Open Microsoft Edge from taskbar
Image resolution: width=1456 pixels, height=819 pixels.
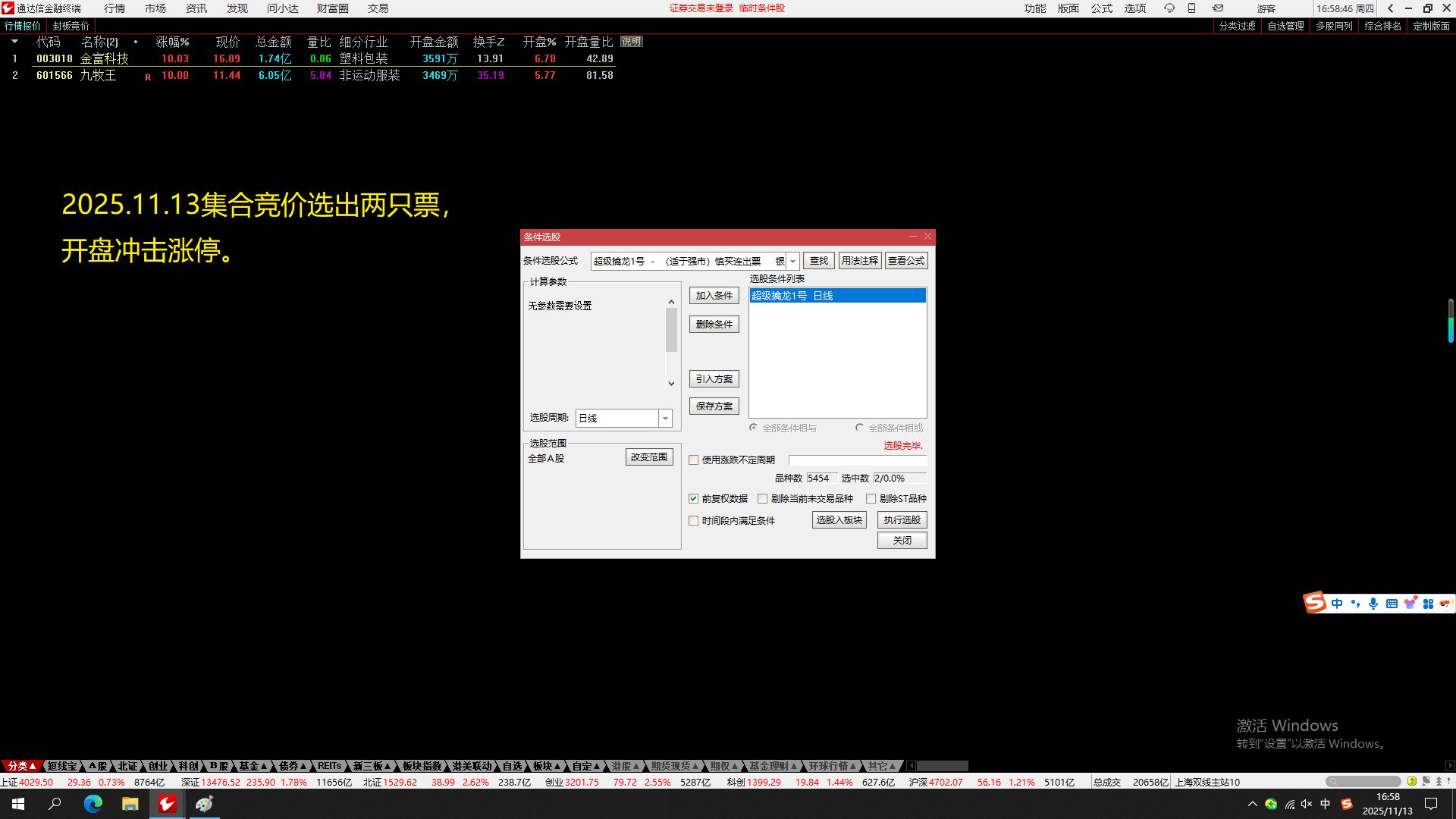93,804
